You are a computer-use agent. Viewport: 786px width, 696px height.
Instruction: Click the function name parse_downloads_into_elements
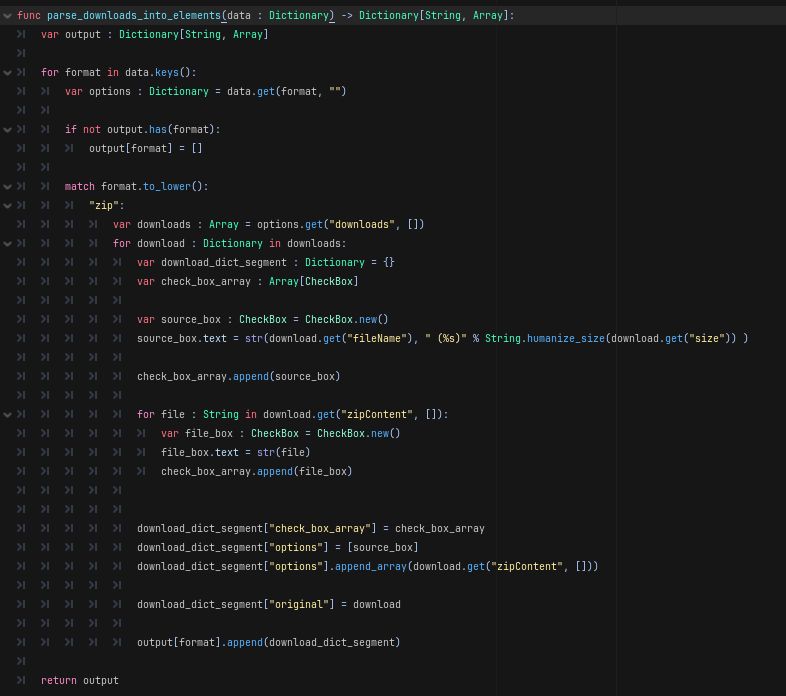pyautogui.click(x=134, y=16)
